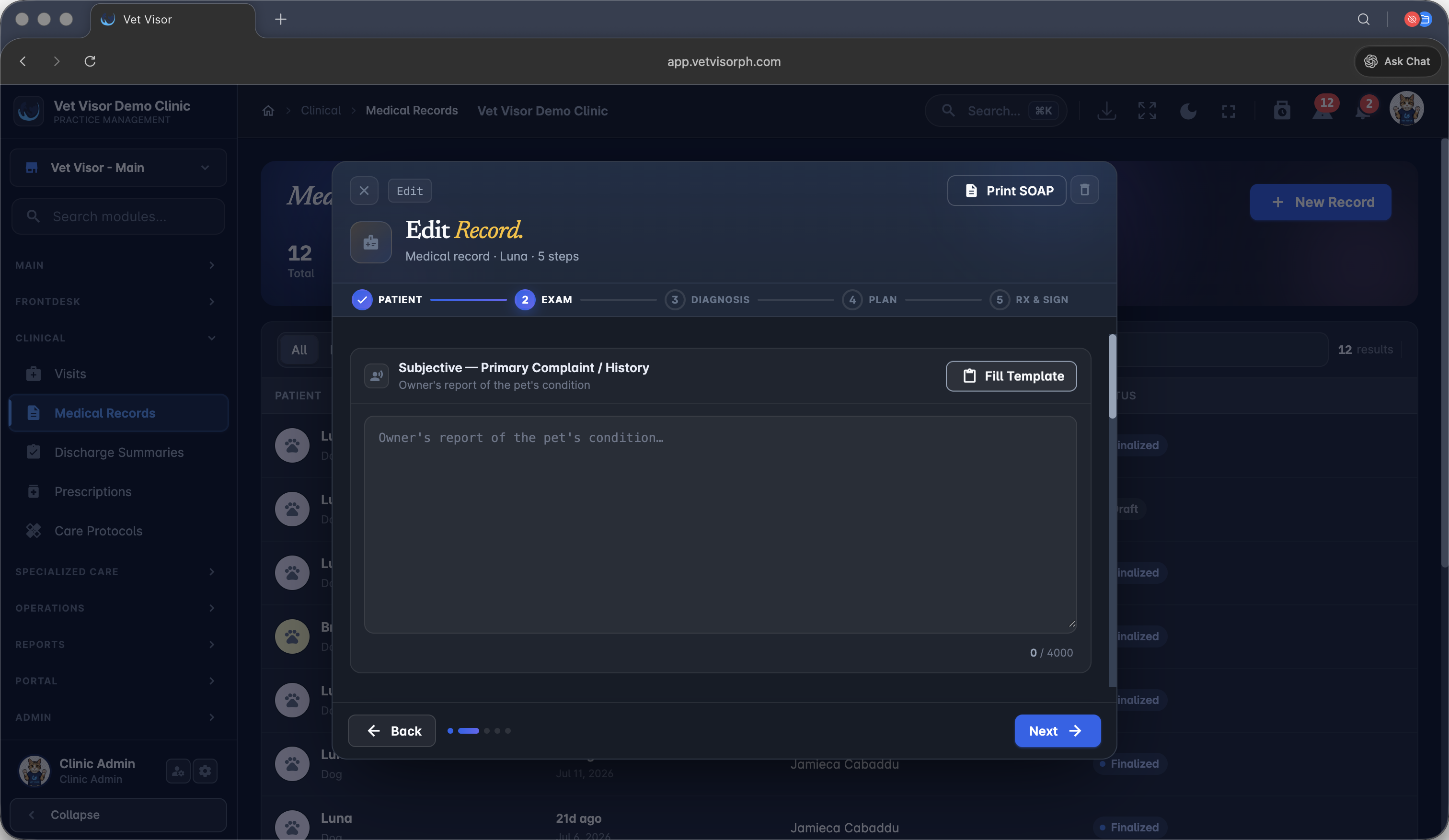Click the browser extension icon at top right
1449x840 pixels.
1418,20
